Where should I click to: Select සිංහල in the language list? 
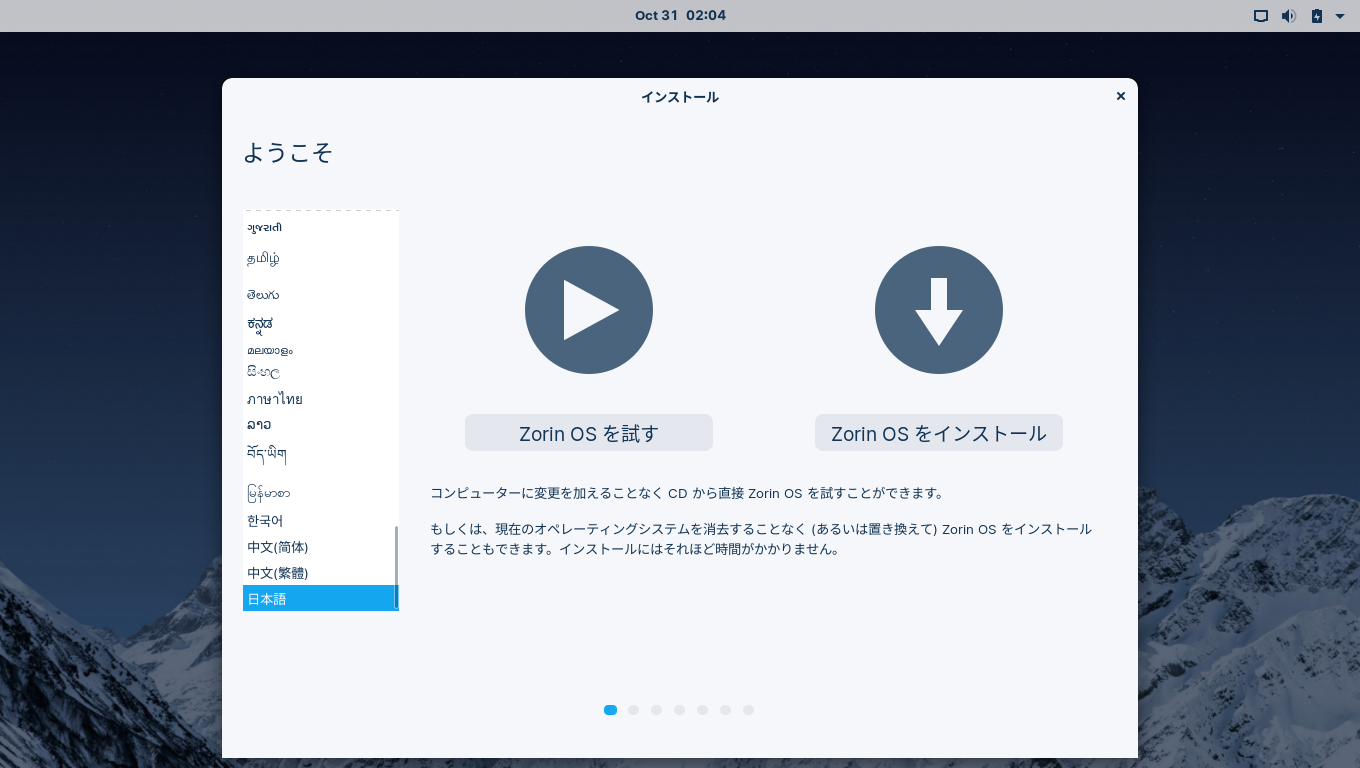[x=320, y=372]
